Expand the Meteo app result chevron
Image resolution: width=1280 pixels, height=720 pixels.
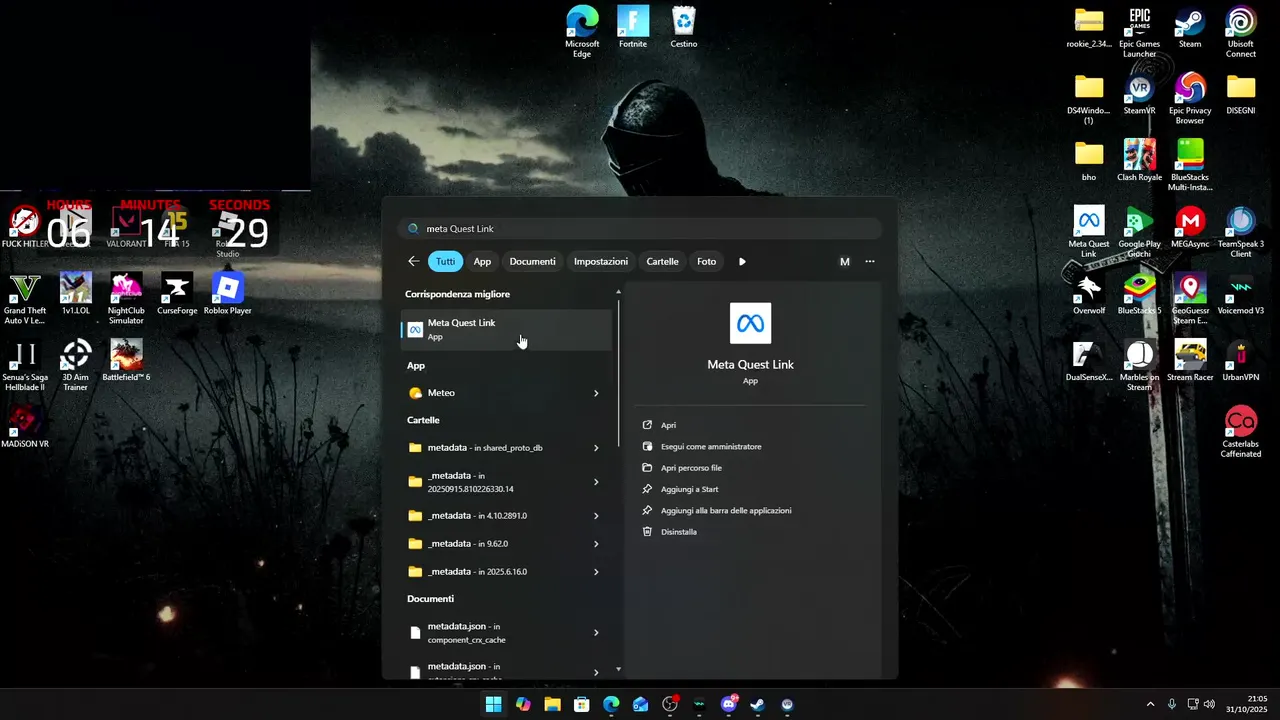tap(596, 393)
